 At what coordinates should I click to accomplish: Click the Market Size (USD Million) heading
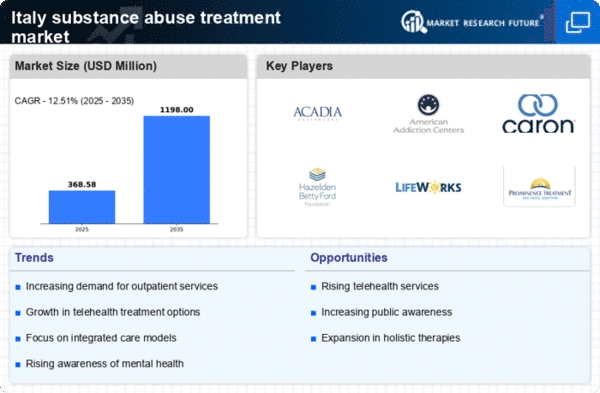pos(86,66)
